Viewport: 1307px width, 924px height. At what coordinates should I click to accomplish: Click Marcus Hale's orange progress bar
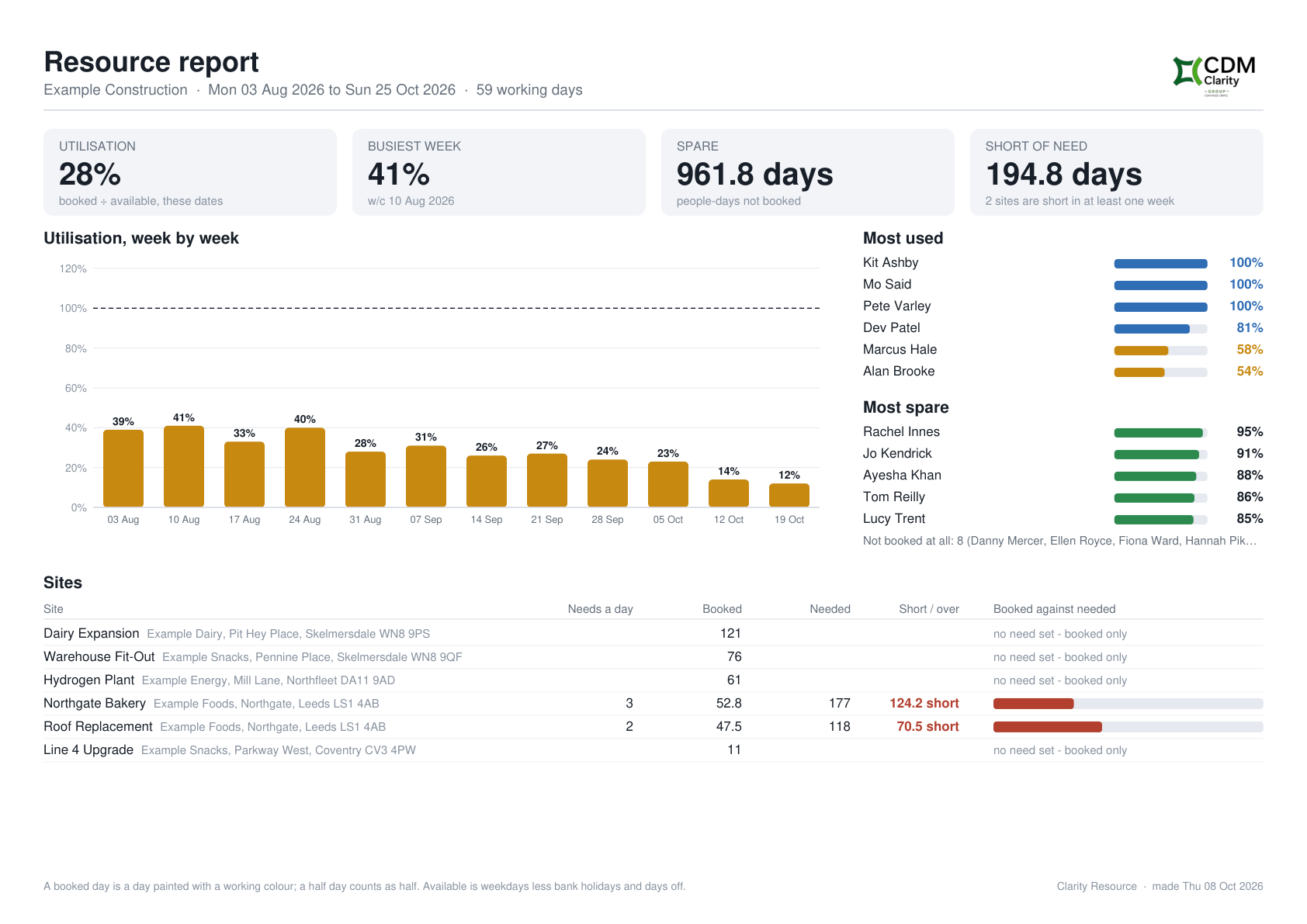coord(1161,351)
